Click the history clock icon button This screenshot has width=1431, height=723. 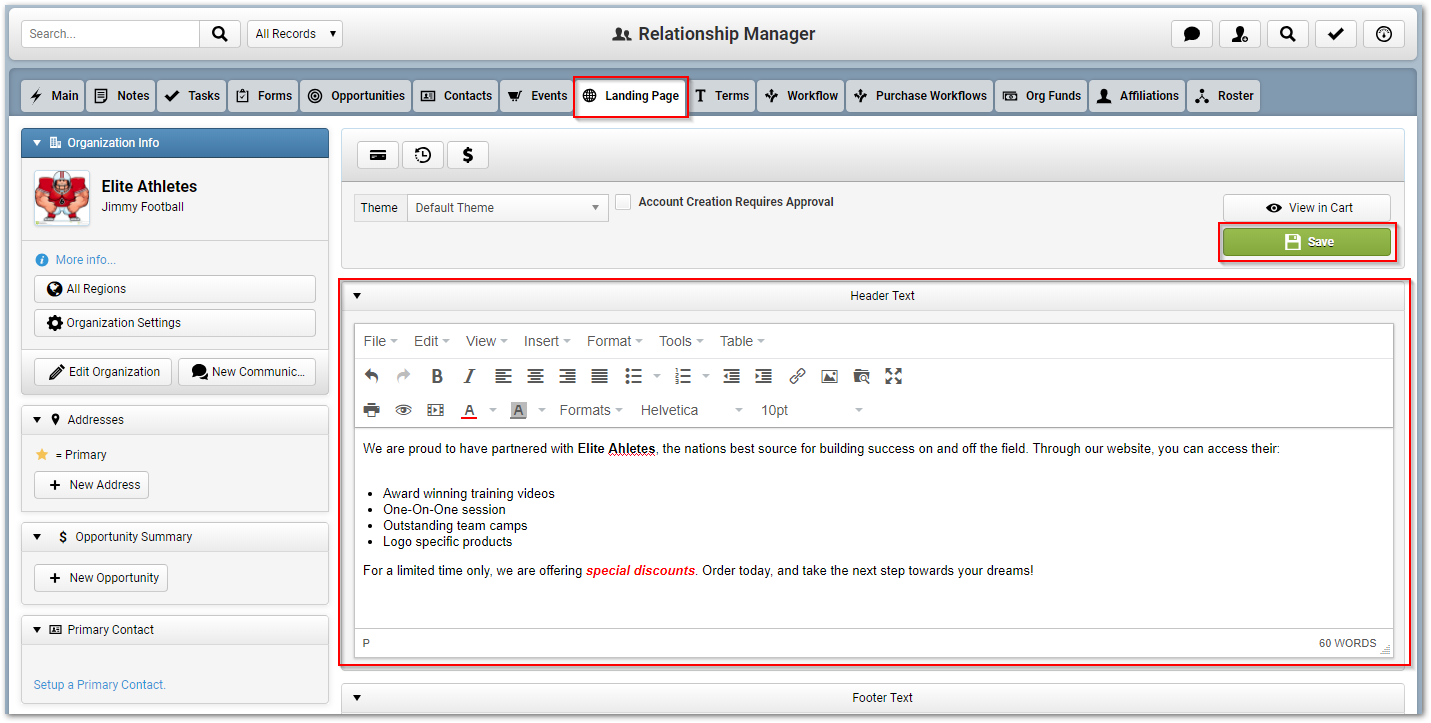tap(423, 155)
